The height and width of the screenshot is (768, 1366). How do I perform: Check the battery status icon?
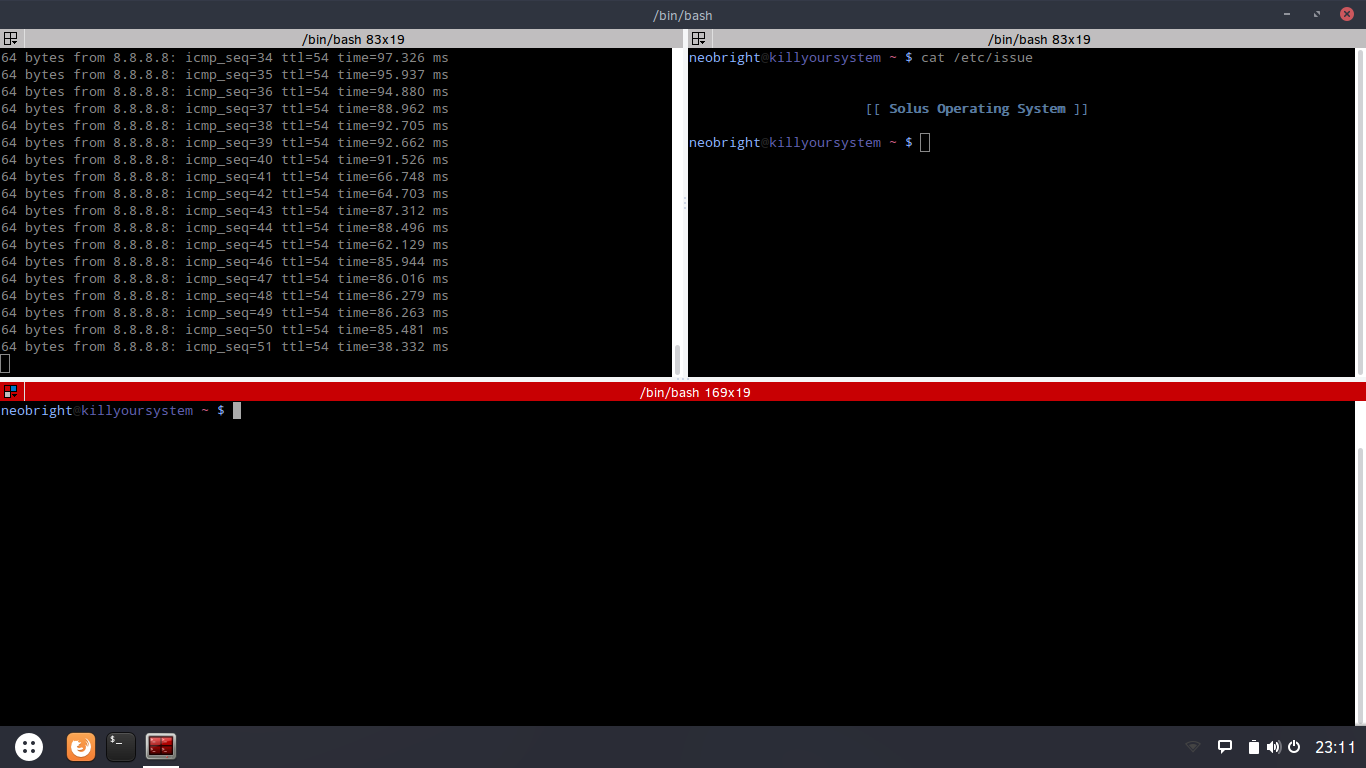pyautogui.click(x=1254, y=747)
